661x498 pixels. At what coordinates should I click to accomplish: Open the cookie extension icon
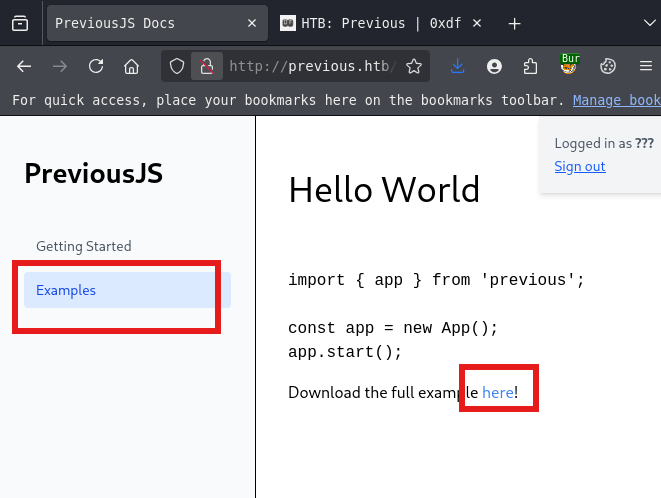(x=607, y=66)
